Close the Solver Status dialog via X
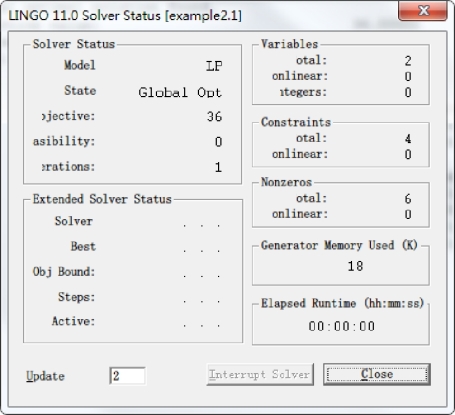455x415 pixels. coord(423,11)
